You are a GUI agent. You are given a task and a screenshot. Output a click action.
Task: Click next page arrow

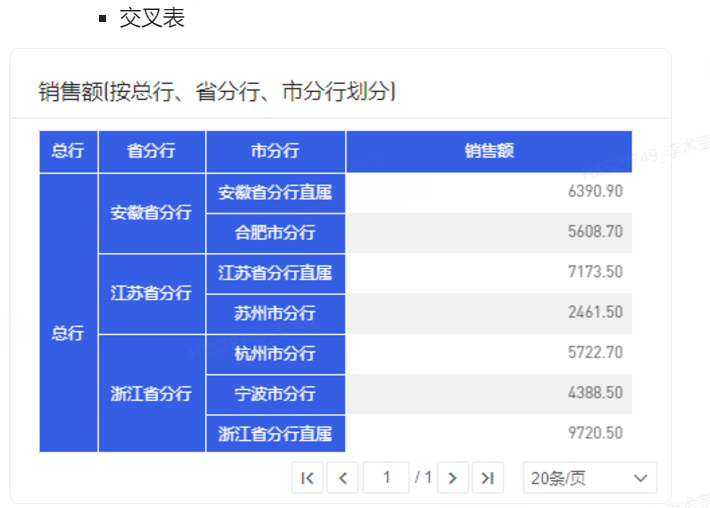tap(453, 478)
